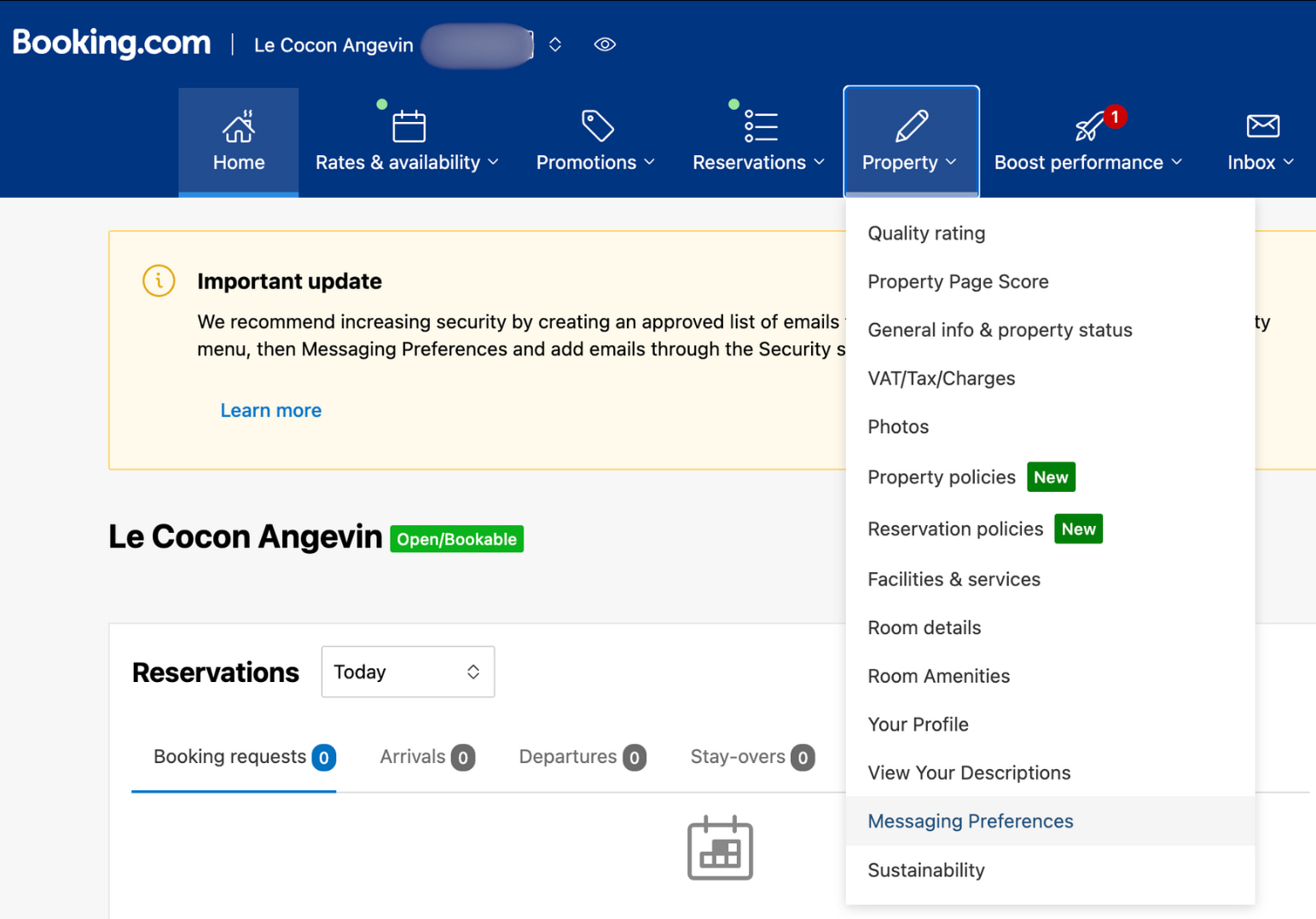This screenshot has width=1316, height=919.
Task: Select Facilities & services menu item
Action: [1050, 580]
